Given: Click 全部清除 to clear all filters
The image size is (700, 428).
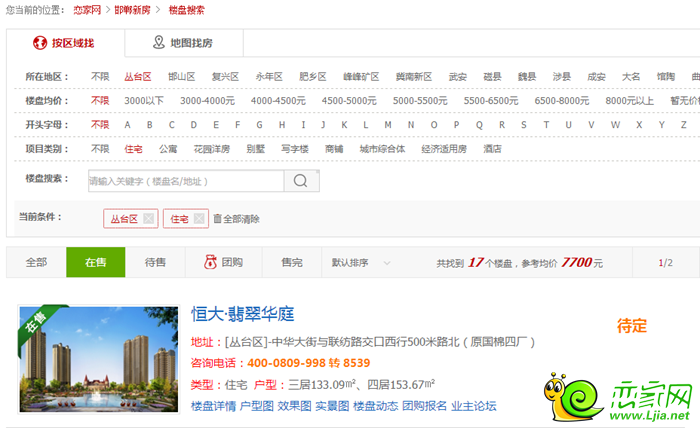Looking at the screenshot, I should tap(241, 219).
